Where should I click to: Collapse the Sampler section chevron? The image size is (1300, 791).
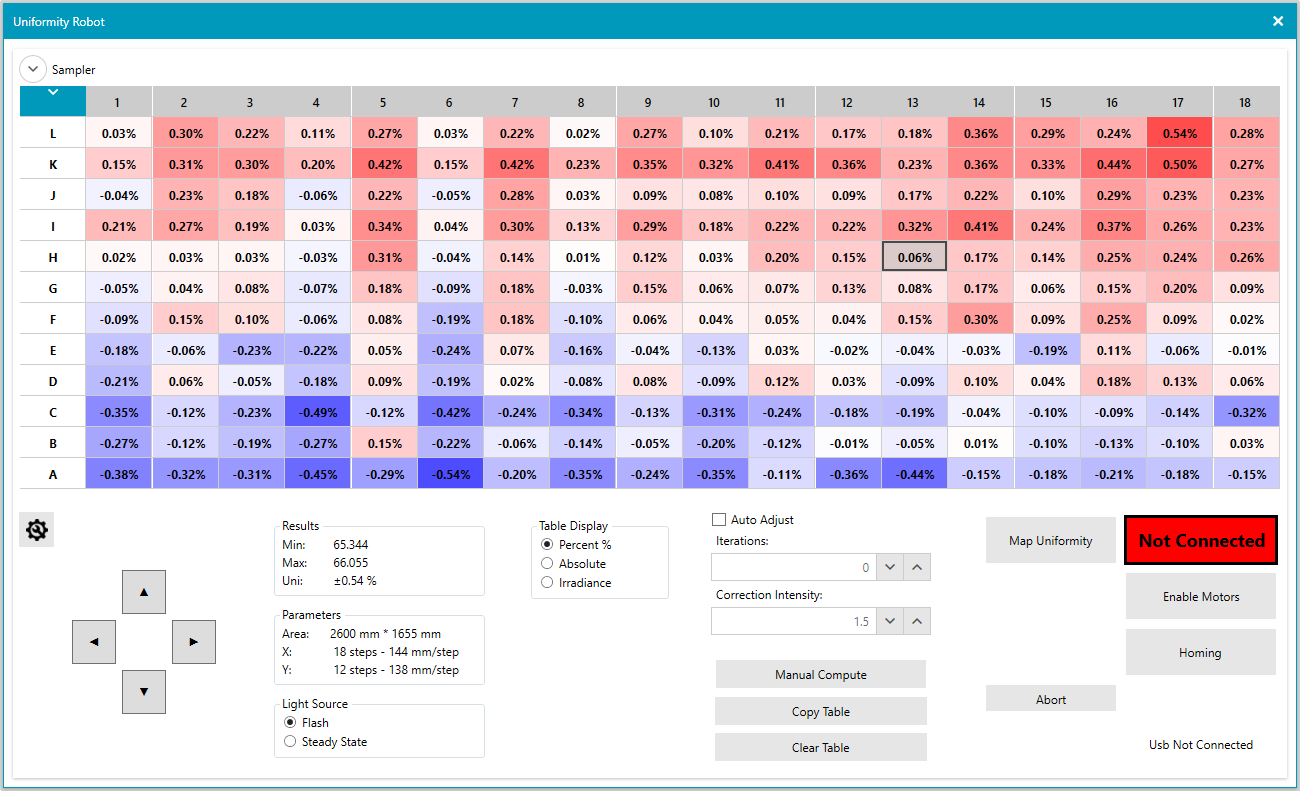(x=33, y=69)
